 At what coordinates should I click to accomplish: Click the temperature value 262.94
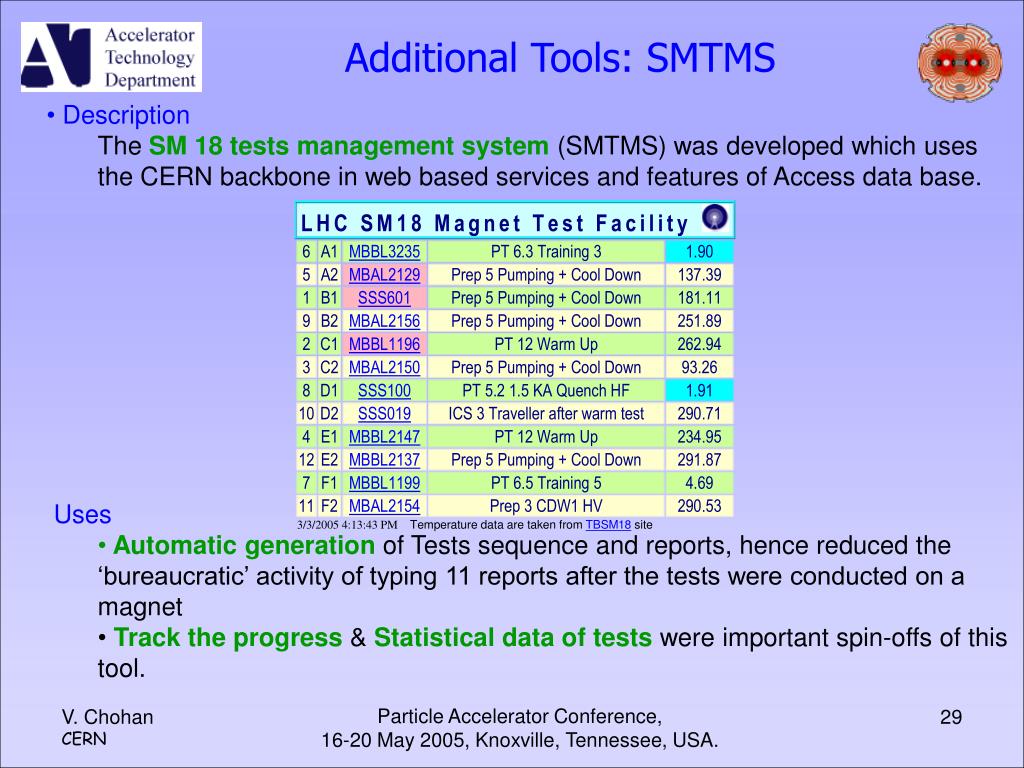coord(699,344)
